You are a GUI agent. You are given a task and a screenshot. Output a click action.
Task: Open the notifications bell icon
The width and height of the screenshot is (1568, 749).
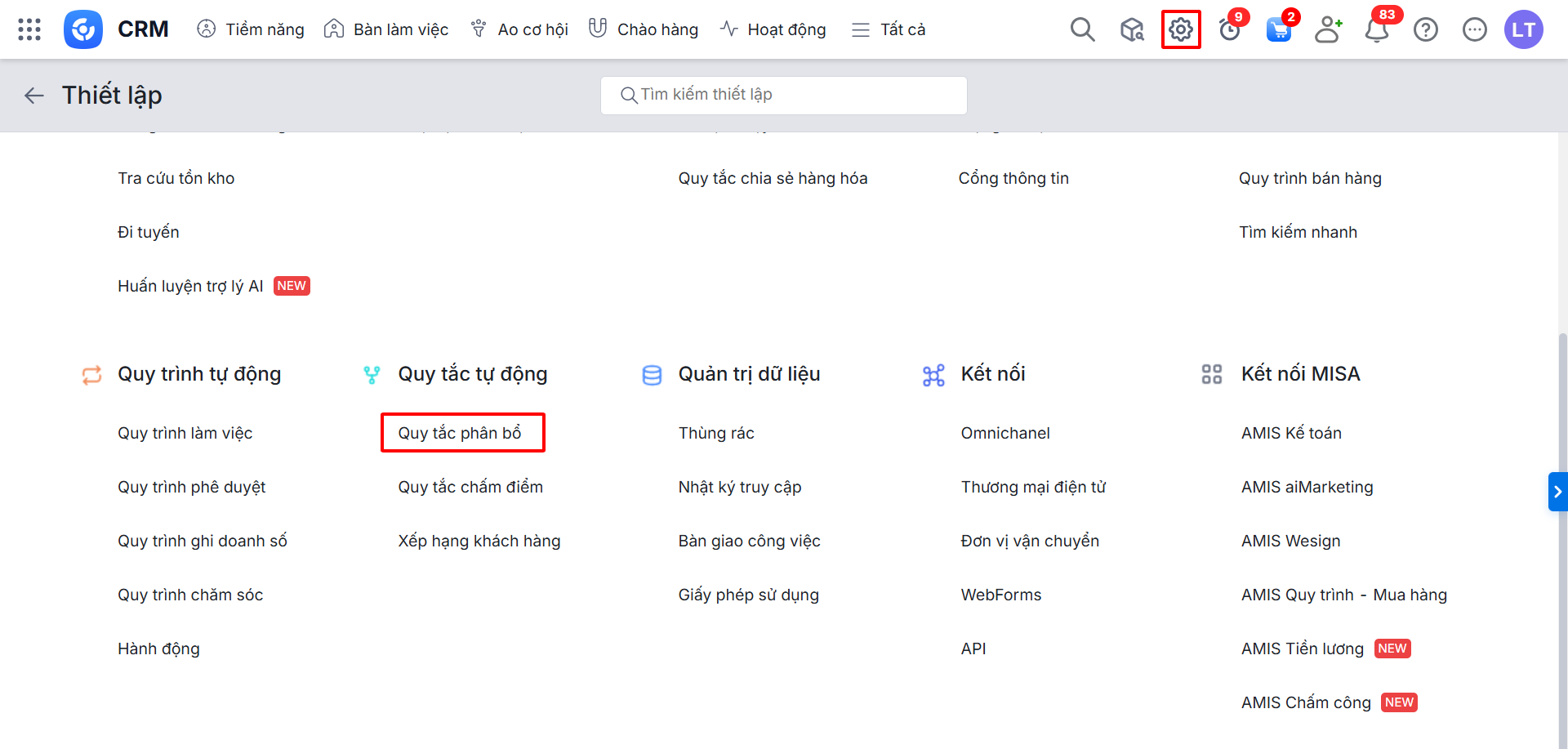(1377, 30)
